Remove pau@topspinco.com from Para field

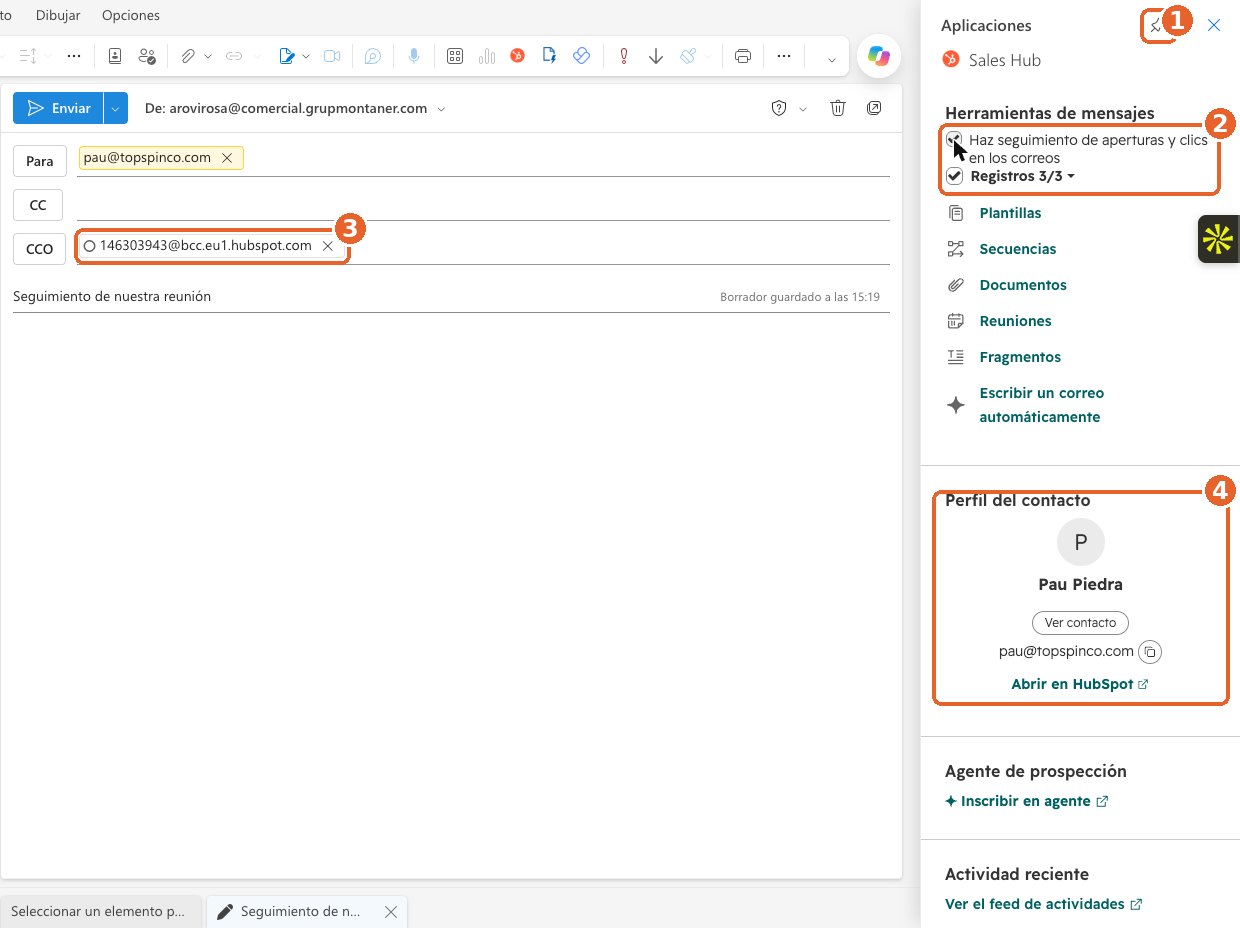227,158
